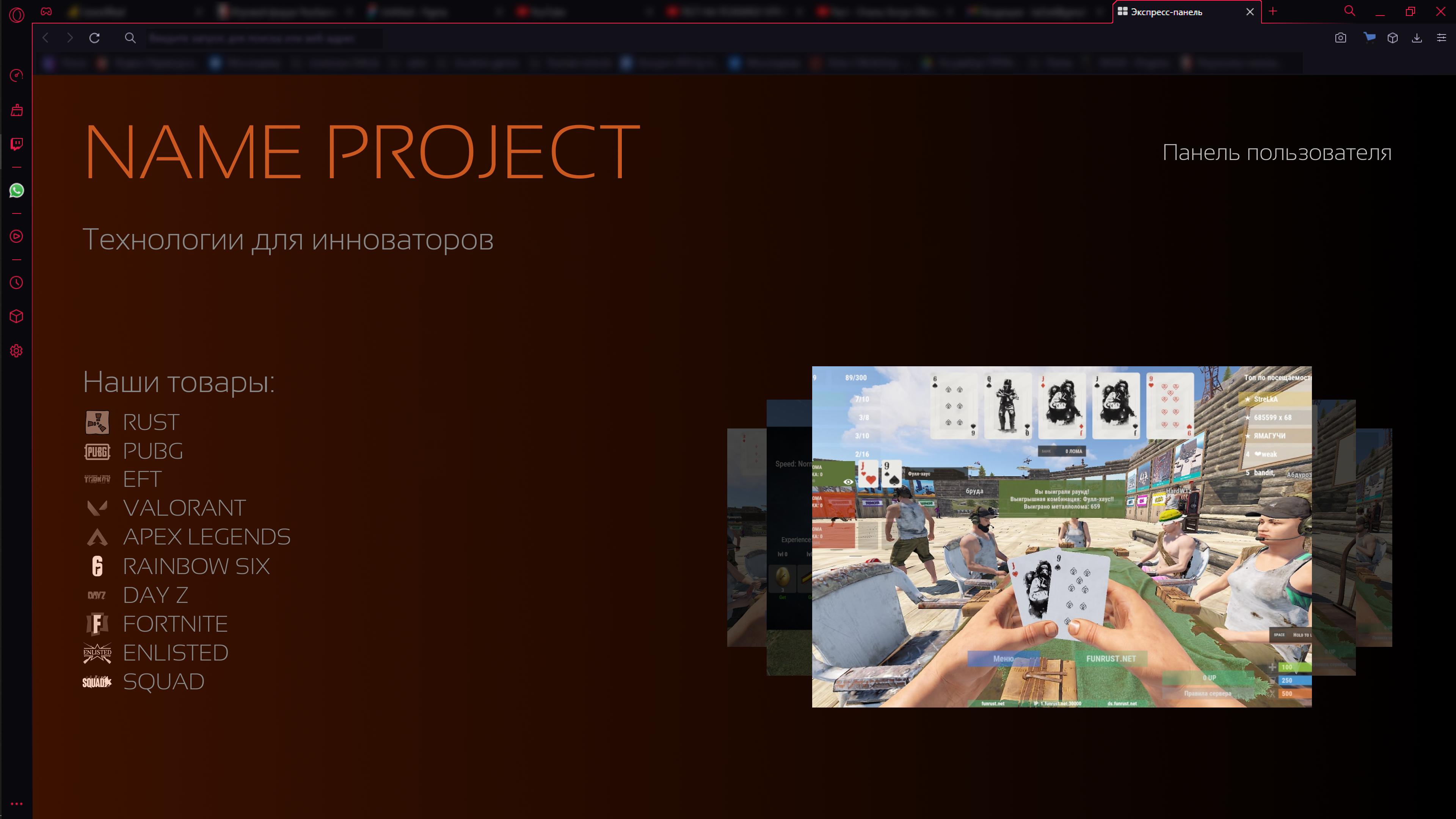Open GX Corner gamepad icon
Image resolution: width=1456 pixels, height=819 pixels.
pos(46,11)
